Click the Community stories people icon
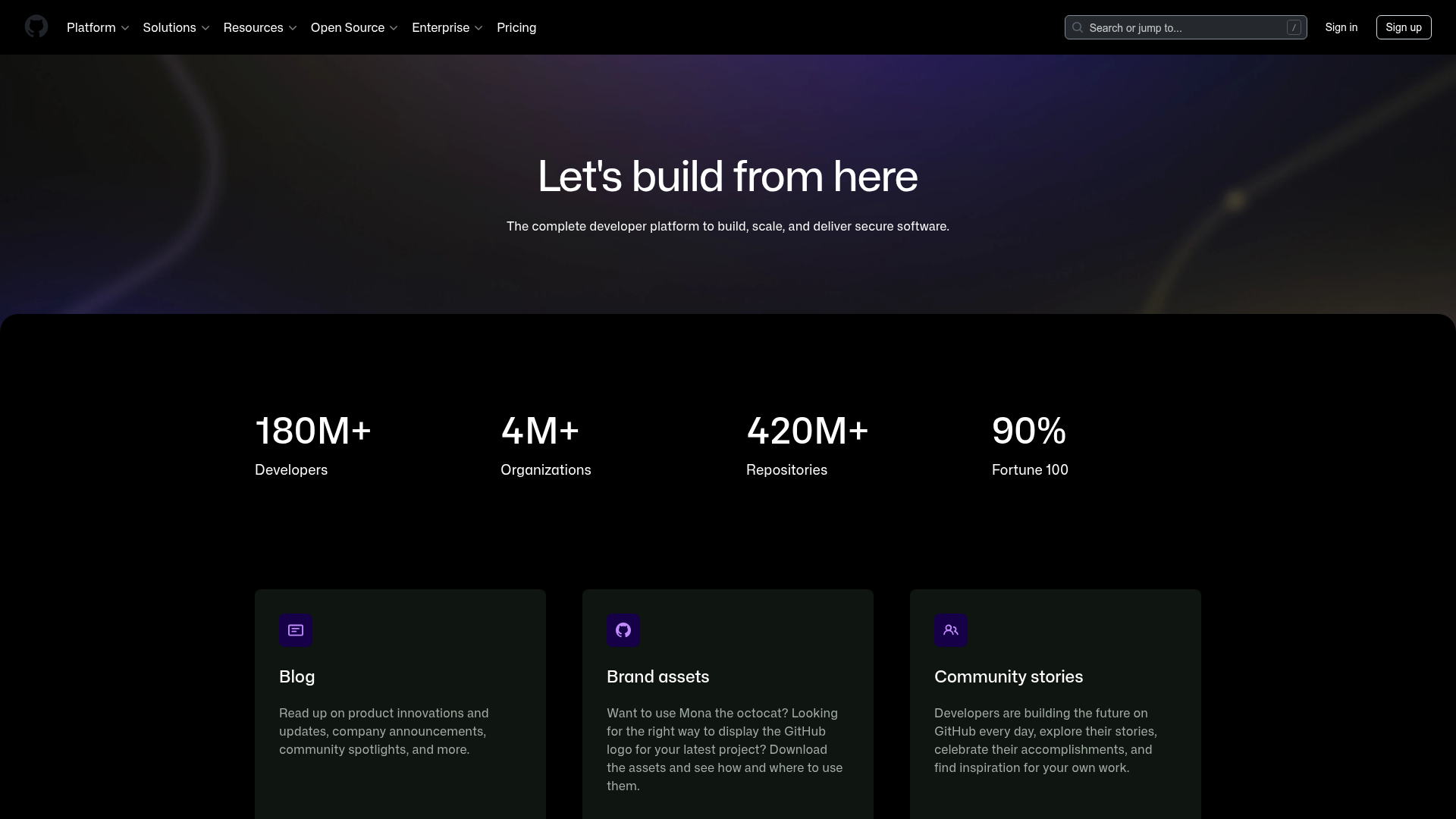This screenshot has height=819, width=1456. [x=951, y=630]
